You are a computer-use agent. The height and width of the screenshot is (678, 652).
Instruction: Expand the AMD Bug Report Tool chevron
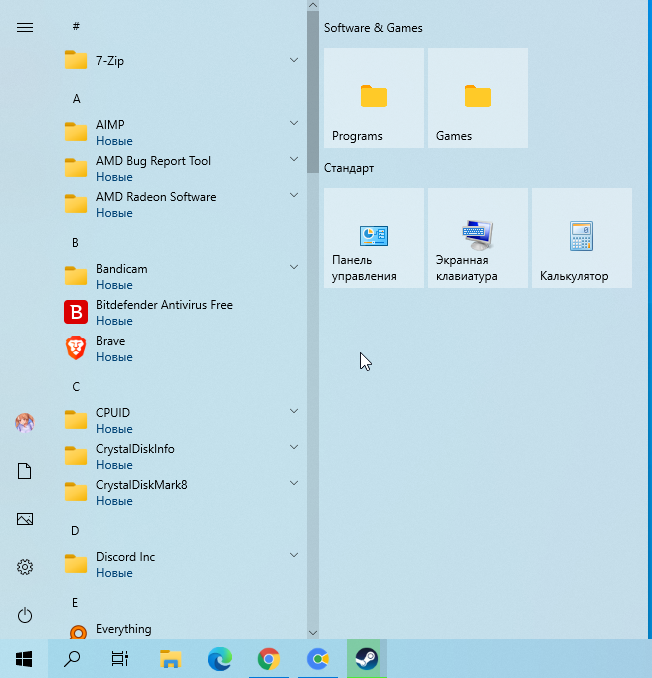(x=294, y=159)
